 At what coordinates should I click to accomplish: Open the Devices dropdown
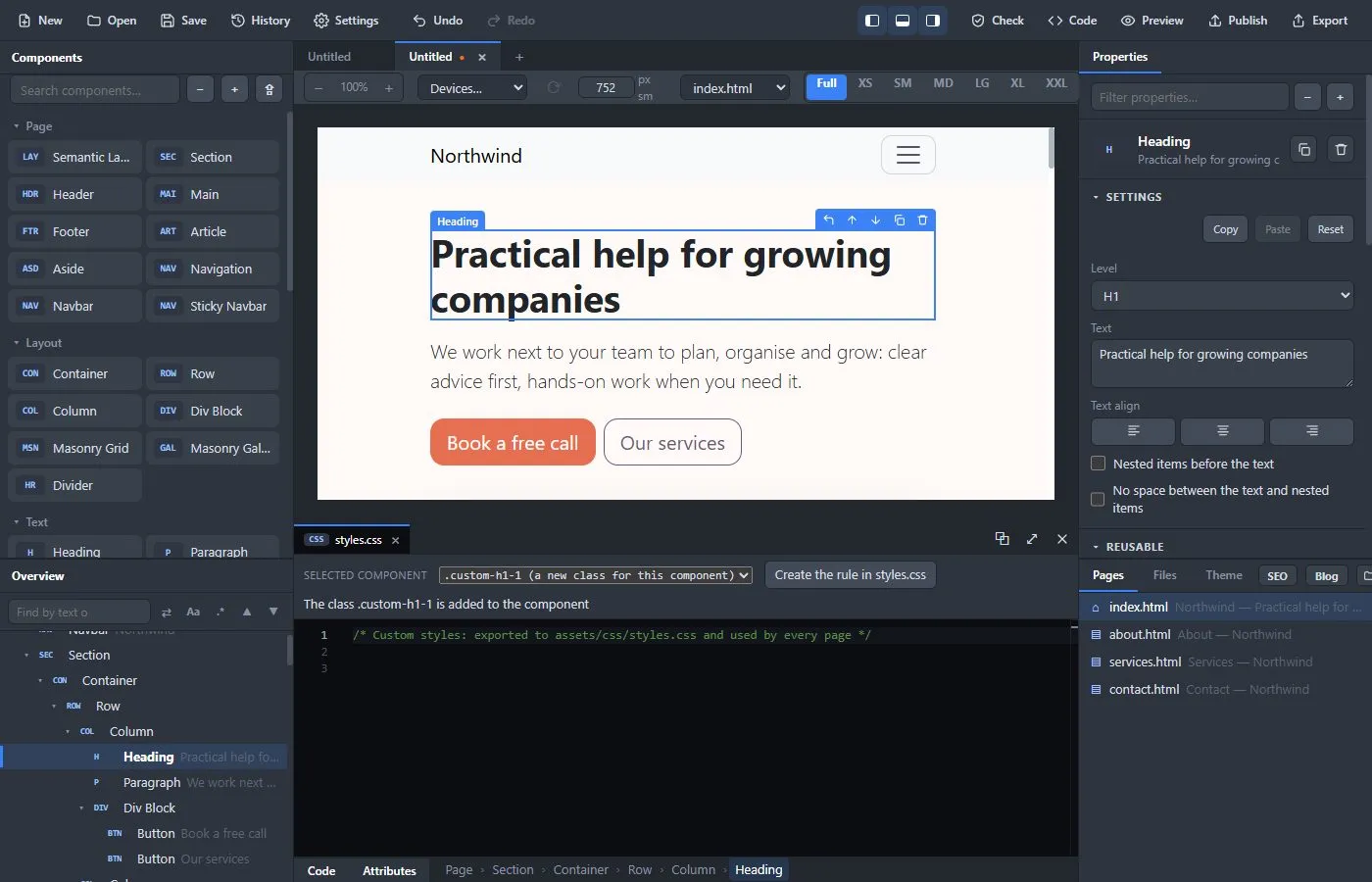point(472,88)
